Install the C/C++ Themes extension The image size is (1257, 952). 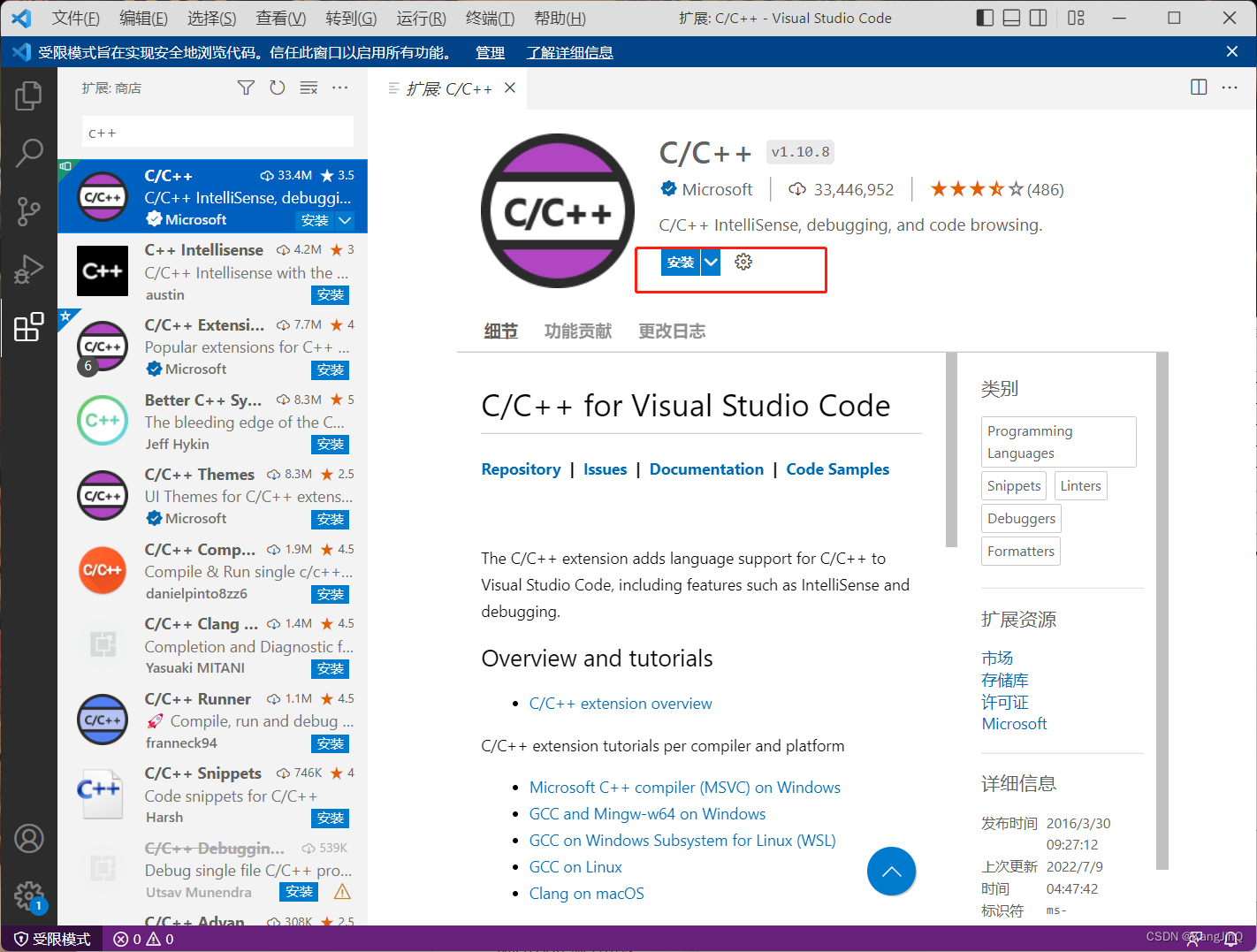331,520
